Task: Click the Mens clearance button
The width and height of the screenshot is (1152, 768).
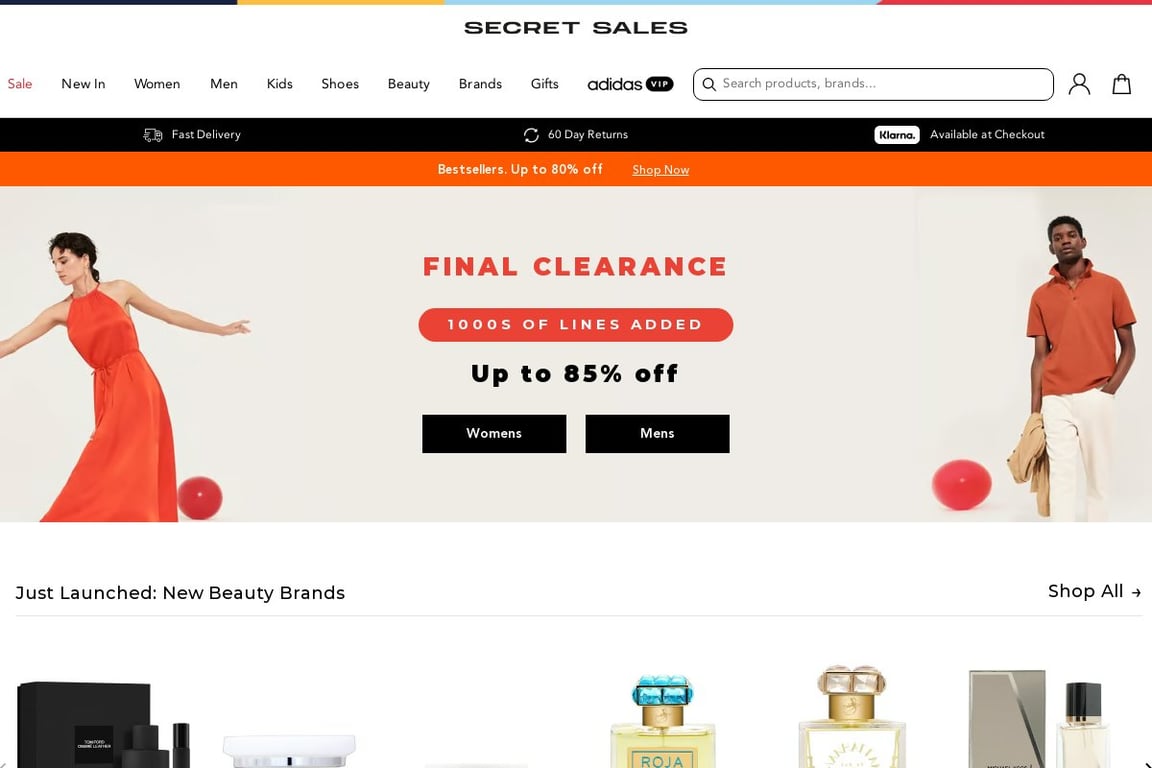Action: point(658,434)
